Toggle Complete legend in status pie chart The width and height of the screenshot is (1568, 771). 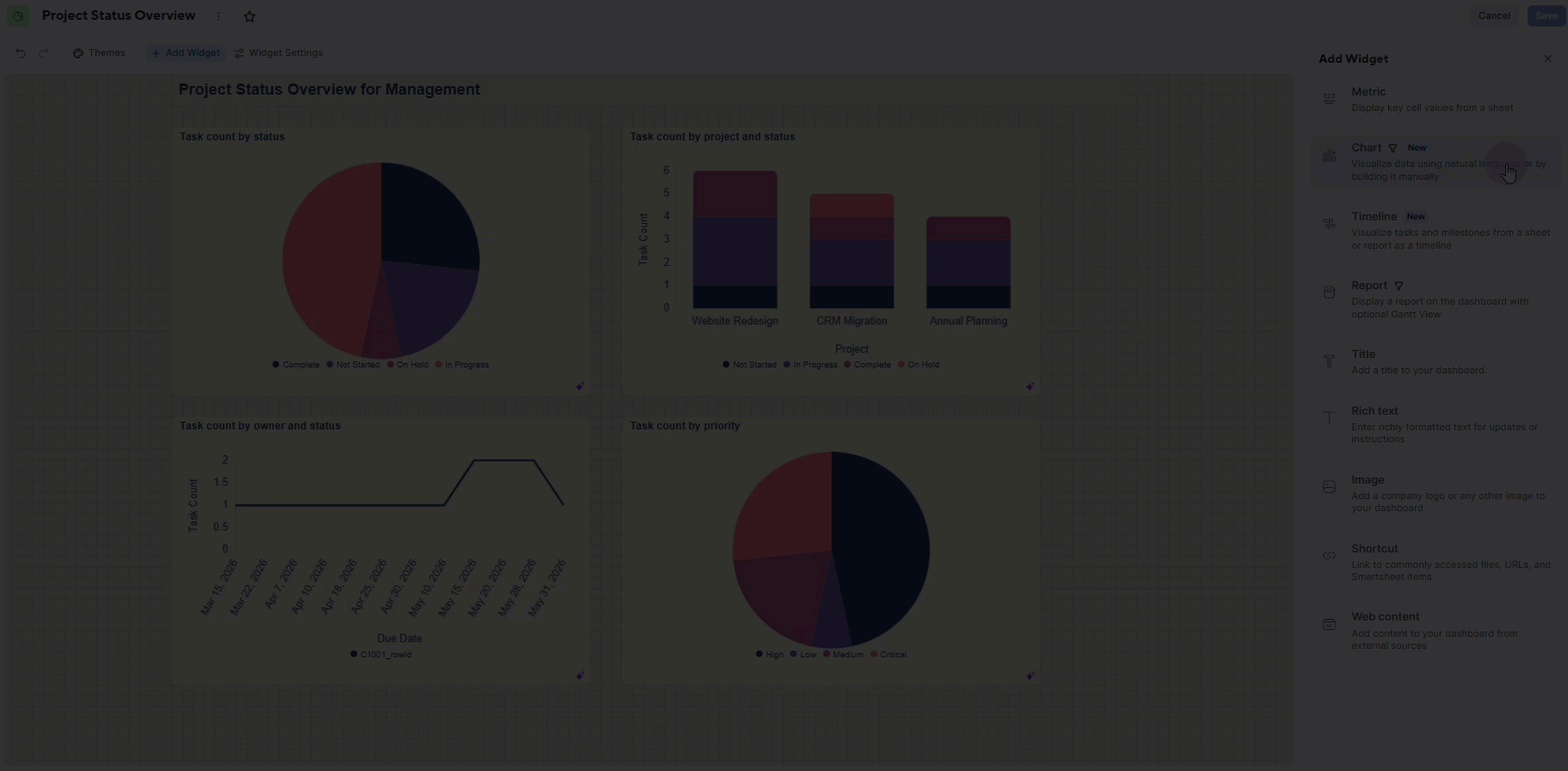click(x=296, y=365)
